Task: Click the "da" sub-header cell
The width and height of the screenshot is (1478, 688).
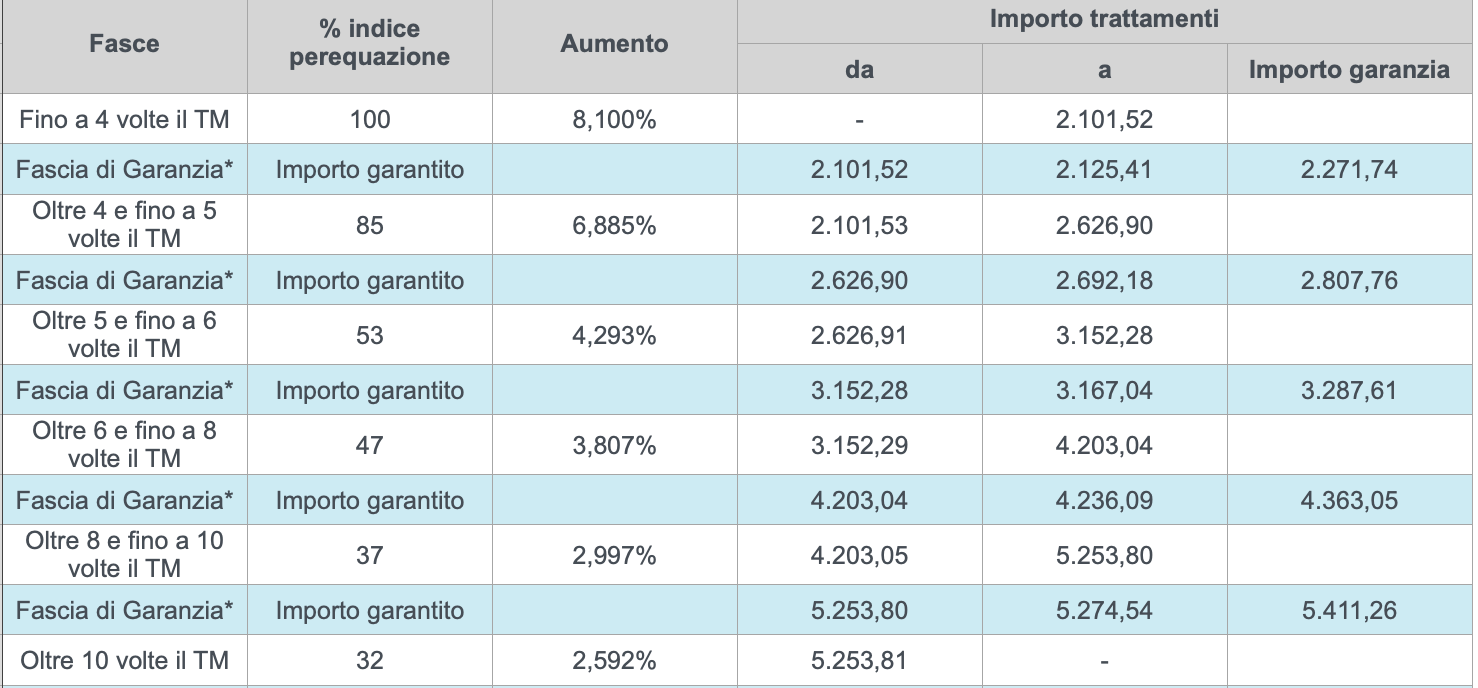Action: [859, 69]
